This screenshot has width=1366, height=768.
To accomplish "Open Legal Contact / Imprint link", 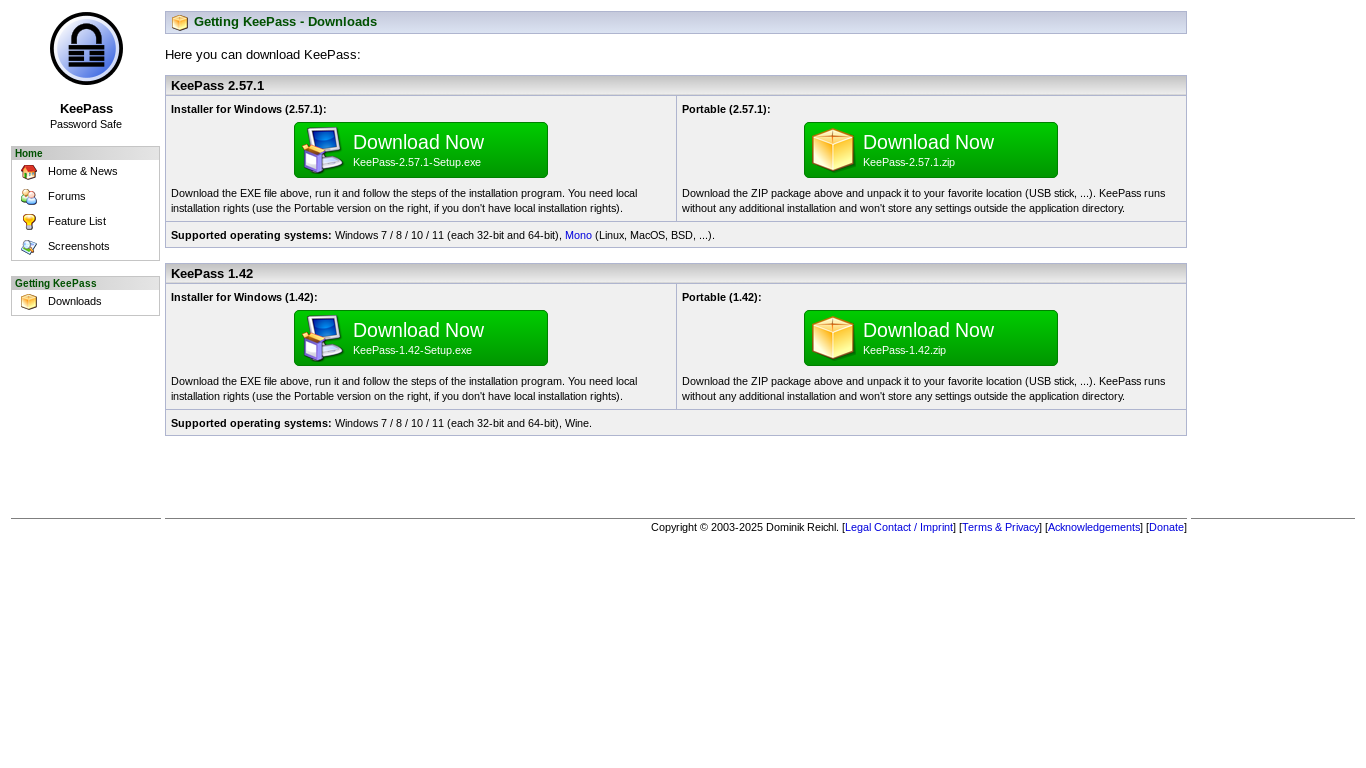I will click(x=899, y=528).
